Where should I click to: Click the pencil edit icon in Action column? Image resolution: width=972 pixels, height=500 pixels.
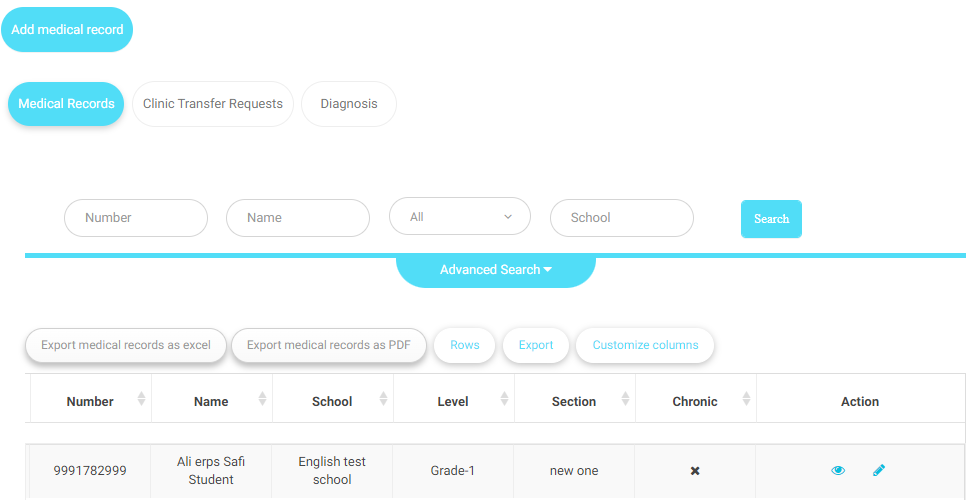(x=879, y=470)
